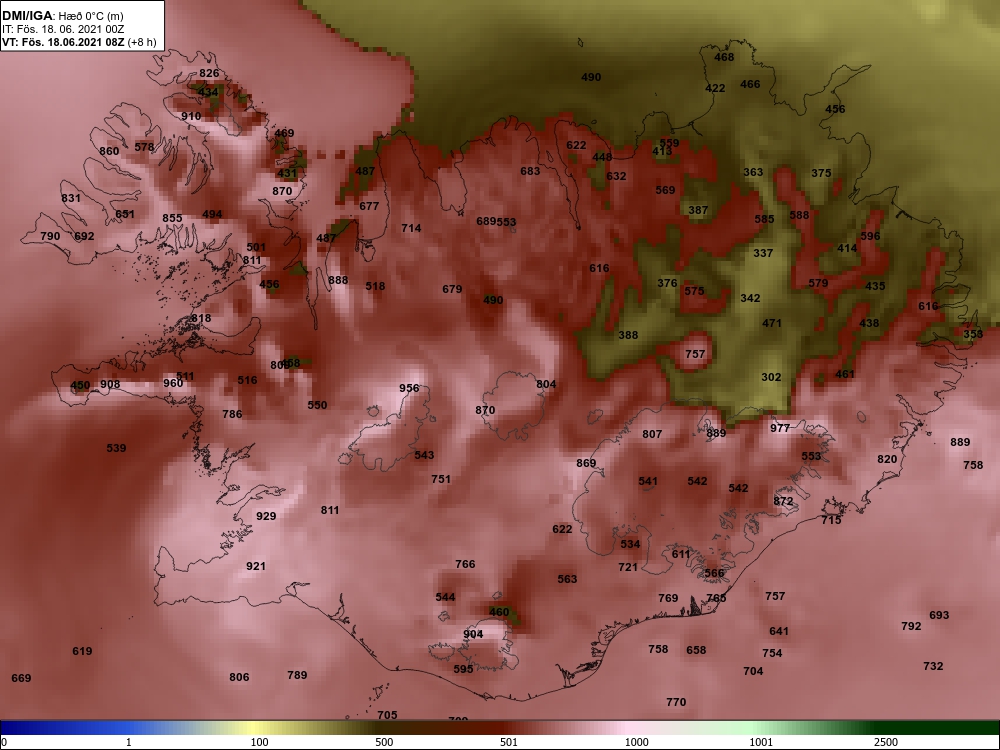Select the 375 map value
Viewport: 1000px width, 750px height.
tap(821, 173)
